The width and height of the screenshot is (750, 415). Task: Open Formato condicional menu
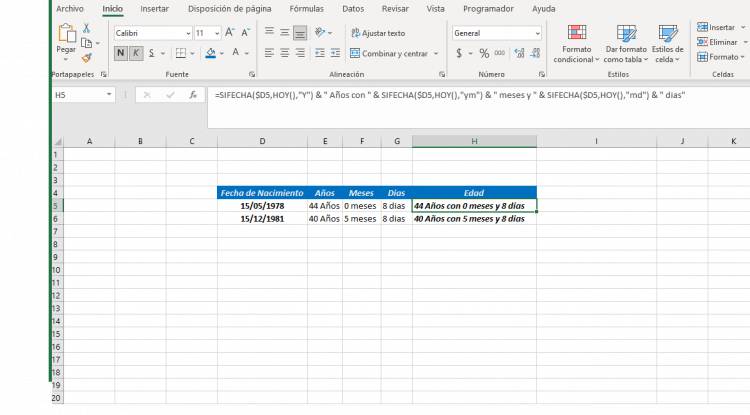coord(577,46)
